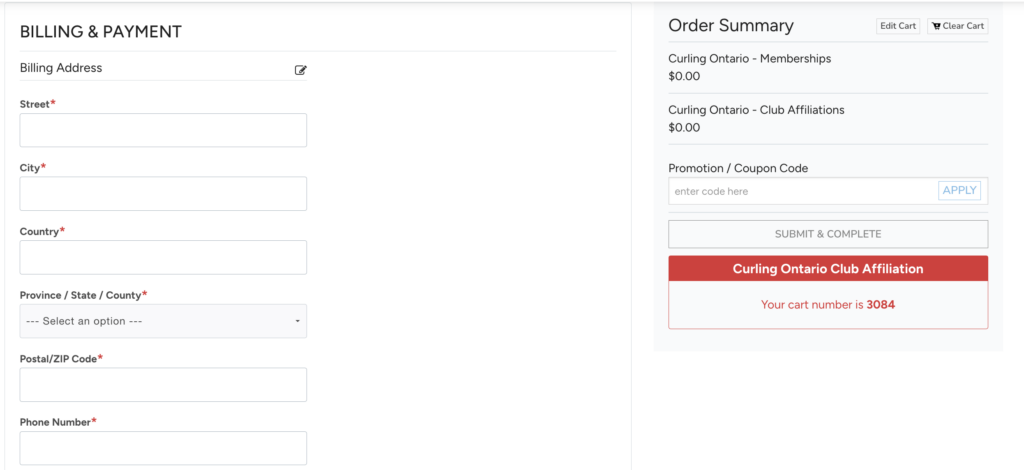The height and width of the screenshot is (470, 1024).
Task: Focus the City input field
Action: (163, 193)
